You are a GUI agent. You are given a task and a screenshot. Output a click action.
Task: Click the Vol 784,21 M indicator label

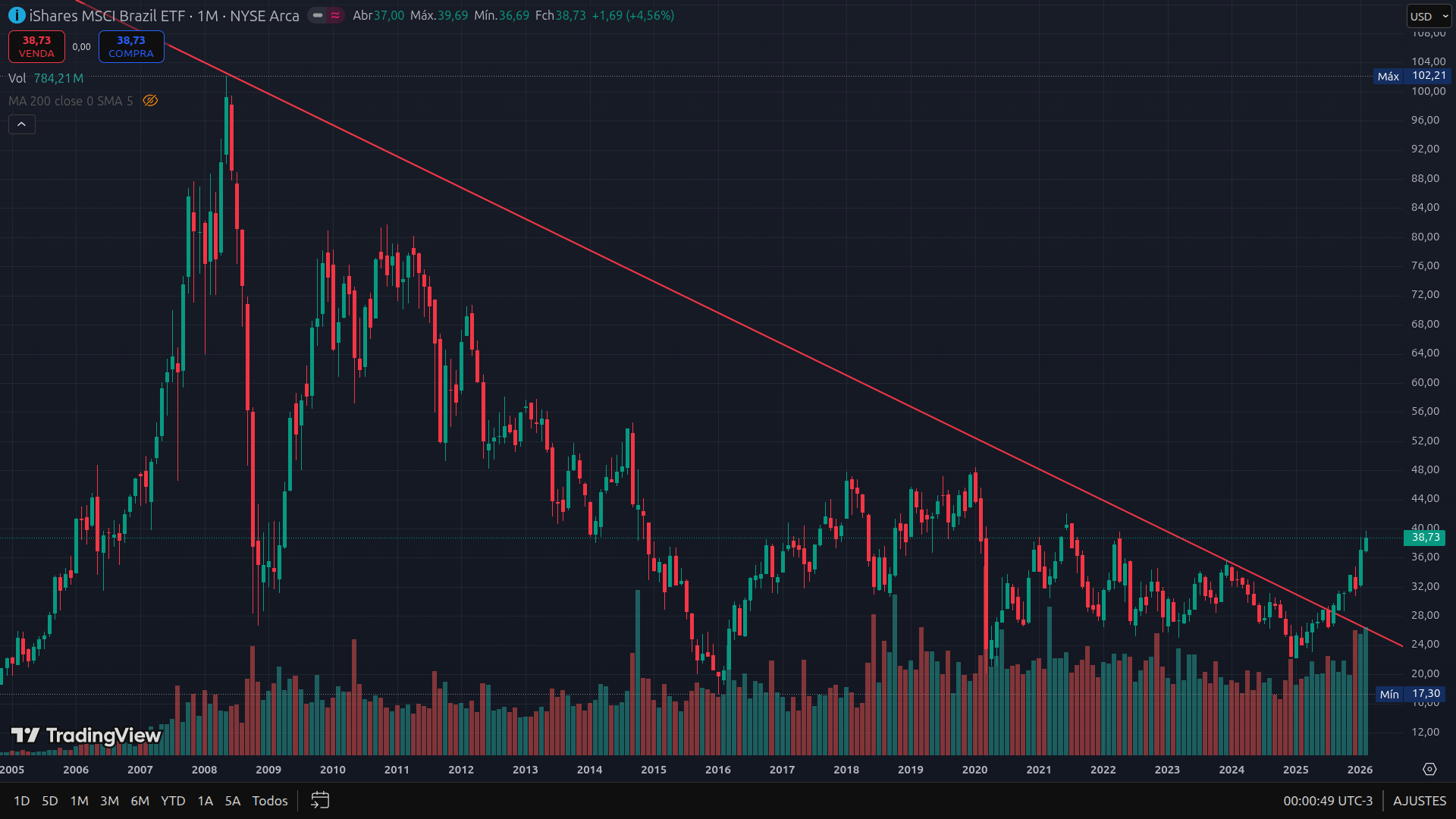(x=45, y=78)
